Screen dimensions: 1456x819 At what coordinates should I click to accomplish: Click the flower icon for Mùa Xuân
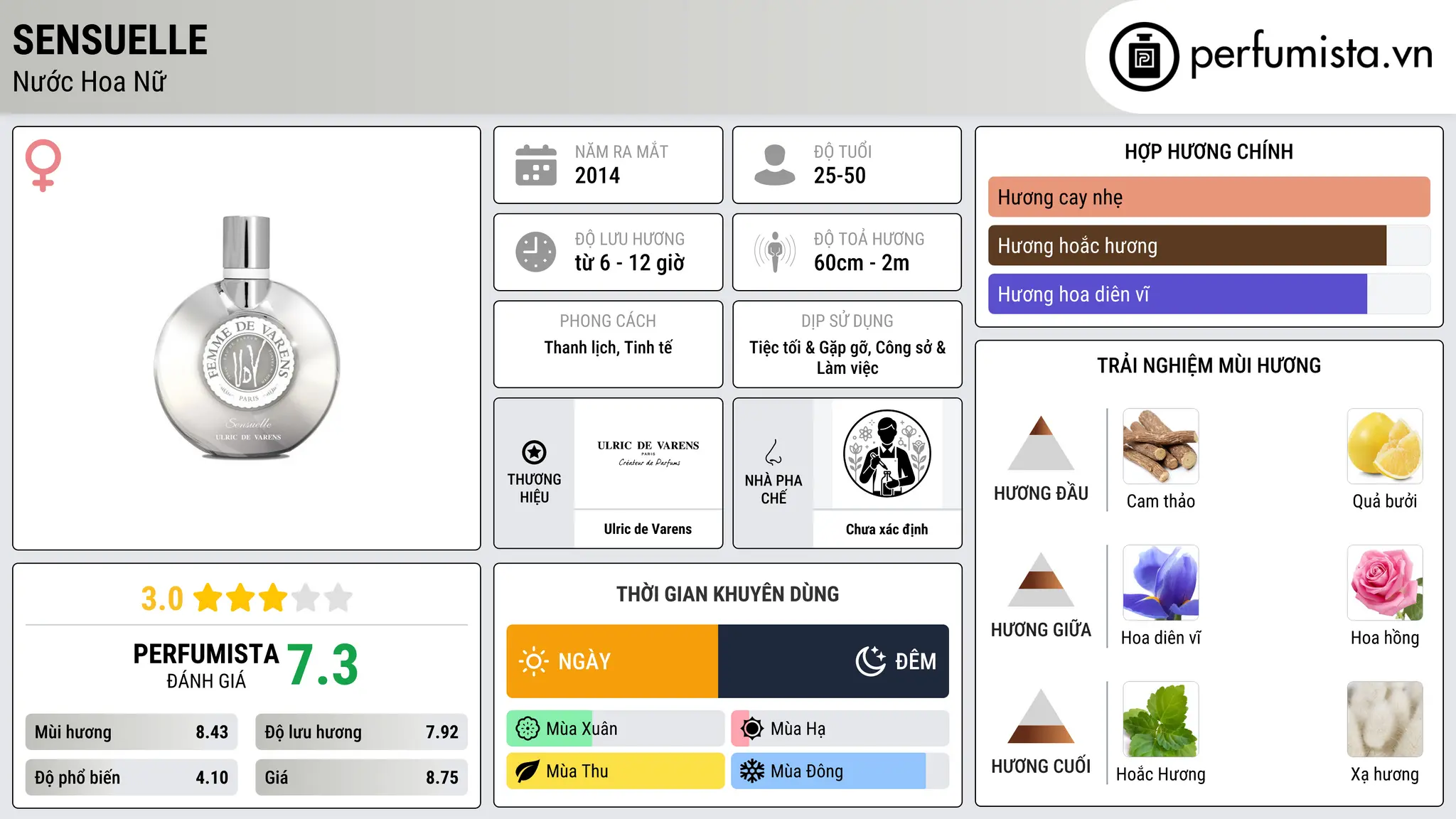[528, 729]
